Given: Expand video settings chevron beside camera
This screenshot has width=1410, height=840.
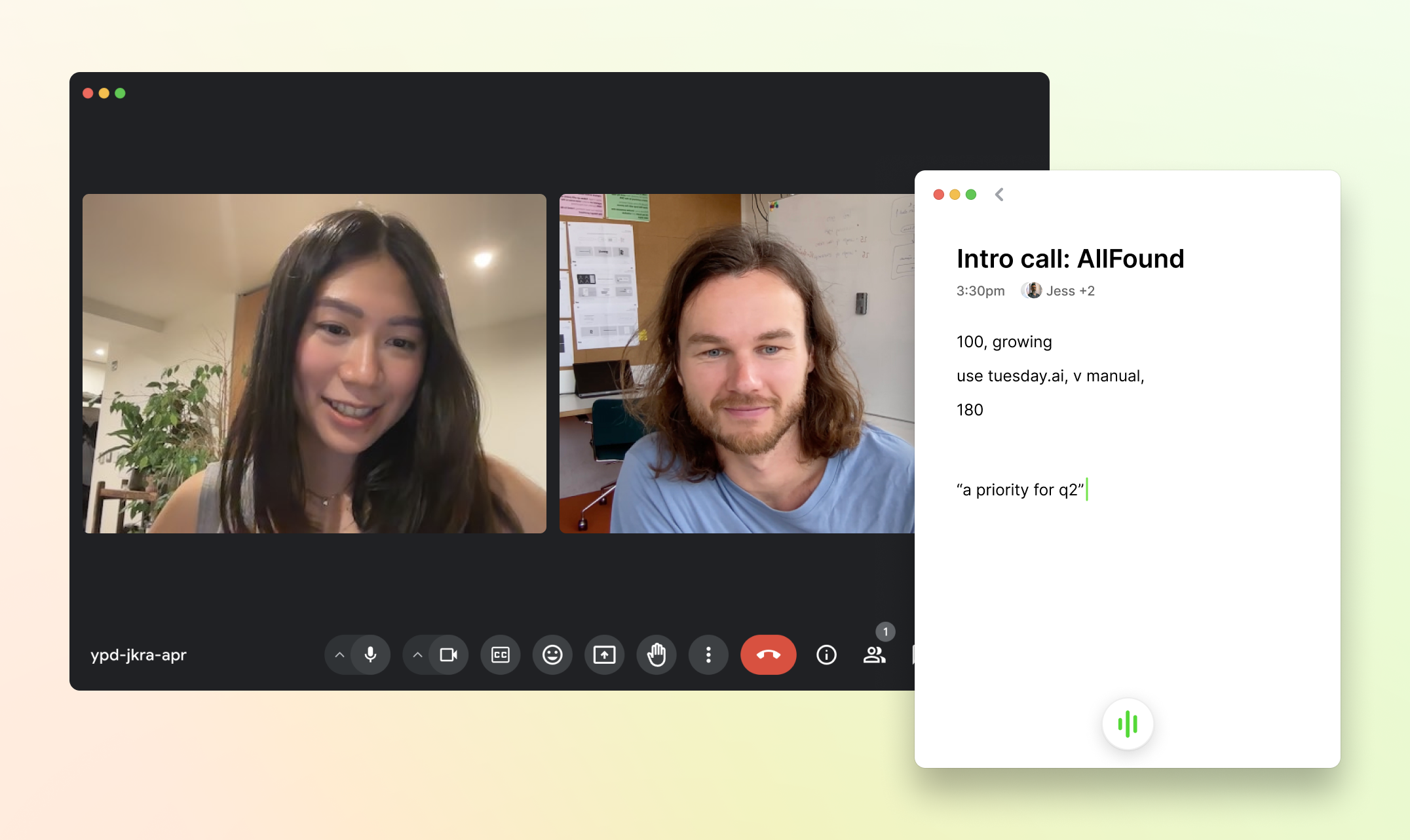Looking at the screenshot, I should point(417,655).
